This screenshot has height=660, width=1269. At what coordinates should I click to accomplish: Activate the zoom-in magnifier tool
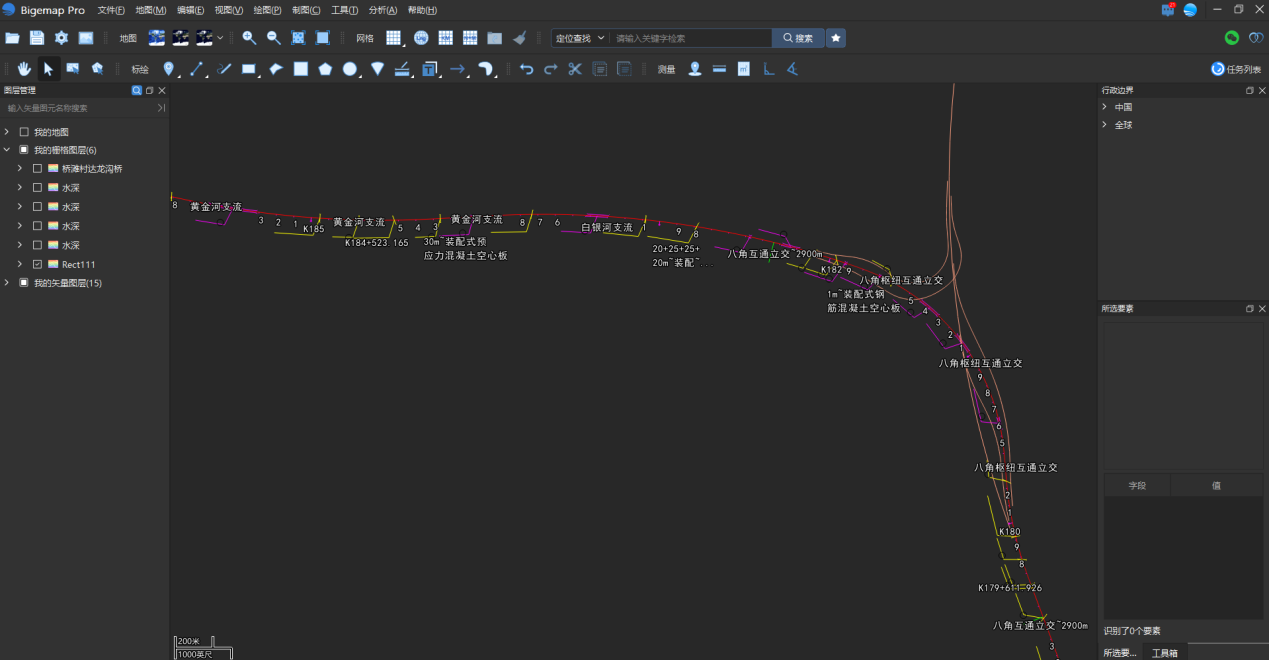(248, 37)
